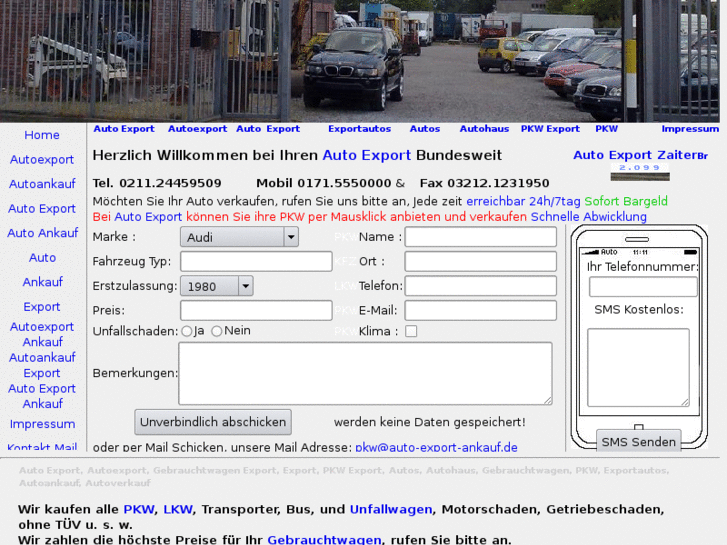Open Autos in the top menu
The width and height of the screenshot is (727, 545).
tap(425, 129)
